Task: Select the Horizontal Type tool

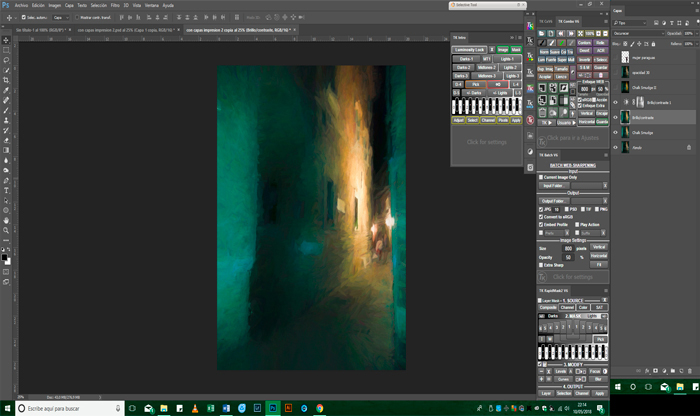Action: click(x=6, y=189)
